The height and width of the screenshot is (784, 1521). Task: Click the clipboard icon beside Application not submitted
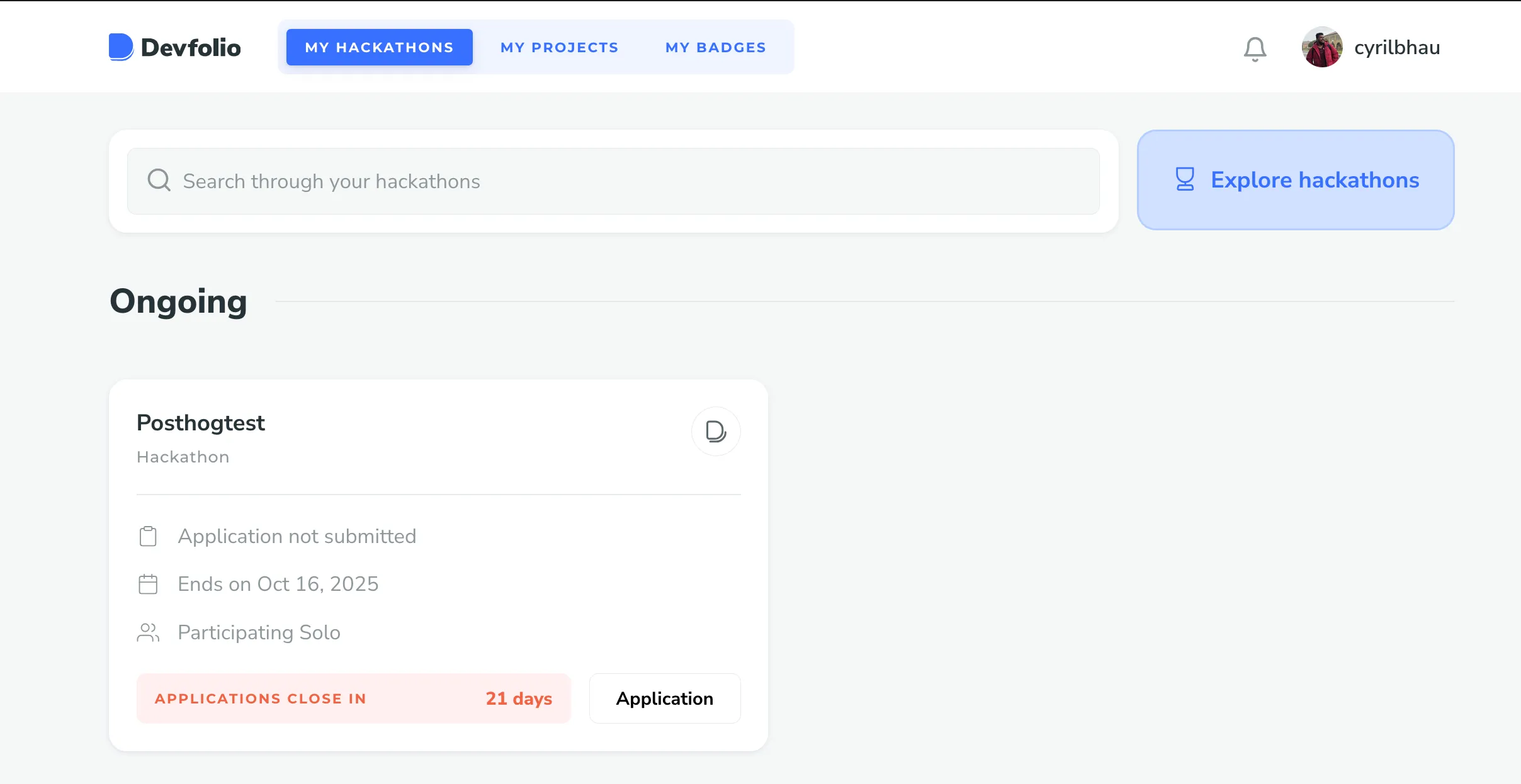(x=148, y=536)
